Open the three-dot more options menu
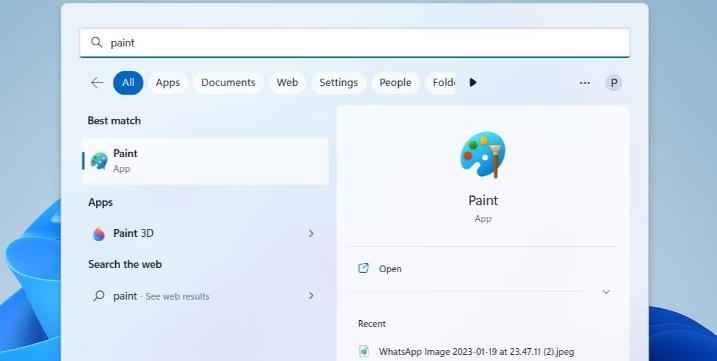Viewport: 717px width, 361px height. tap(584, 83)
